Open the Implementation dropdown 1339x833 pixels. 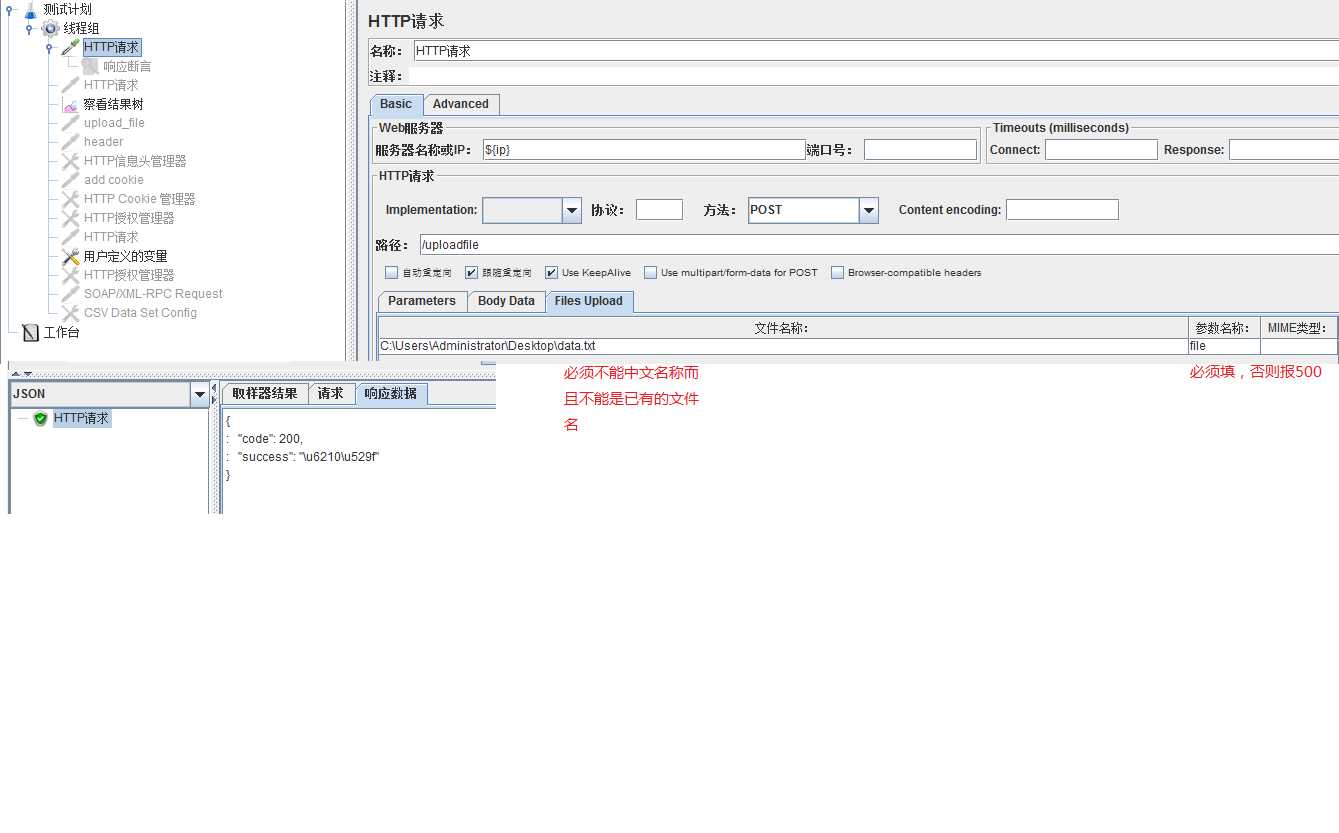tap(571, 210)
